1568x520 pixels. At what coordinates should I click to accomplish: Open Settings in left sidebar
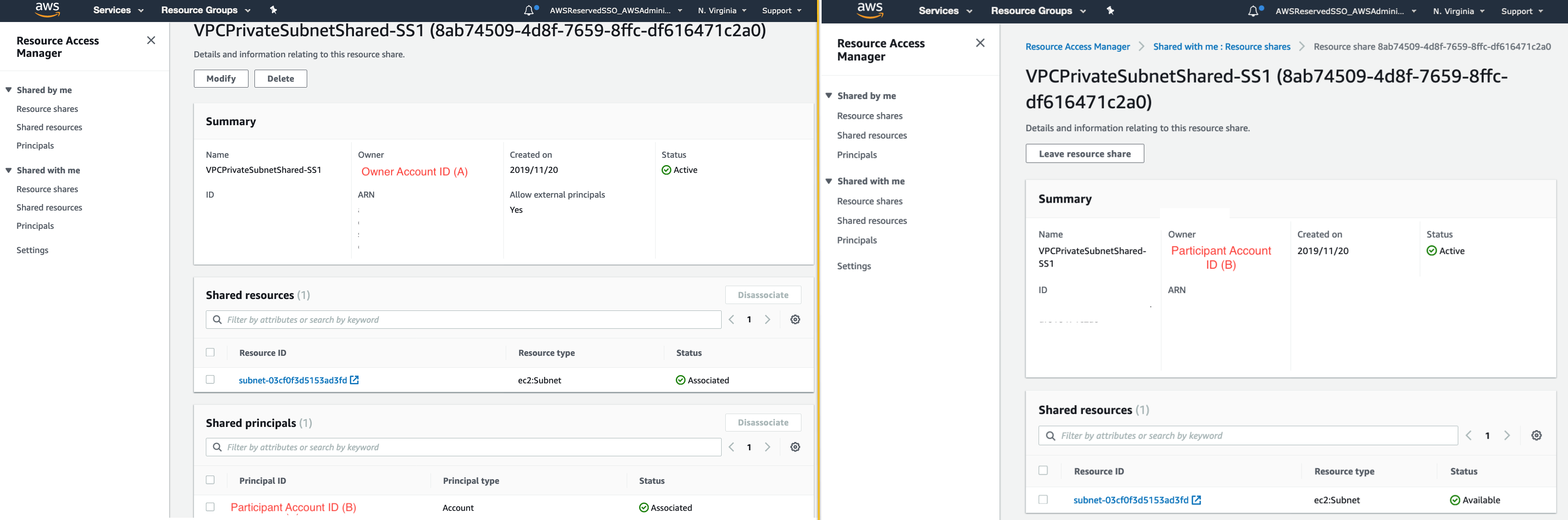pos(32,250)
